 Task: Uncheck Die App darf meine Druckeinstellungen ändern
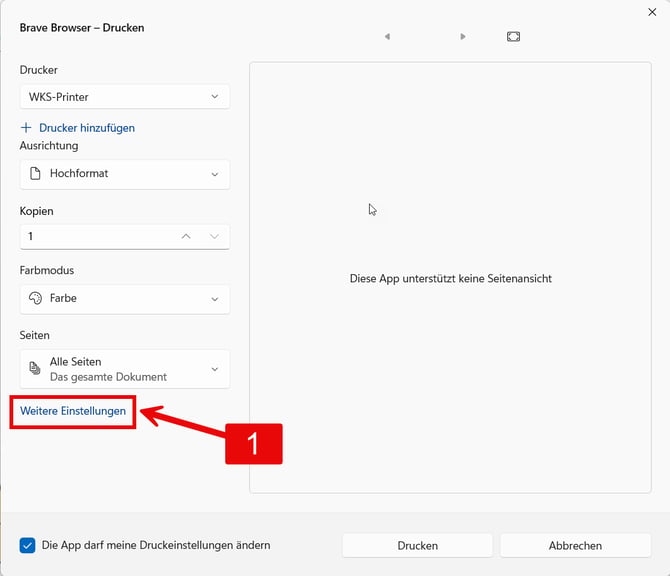click(x=27, y=545)
